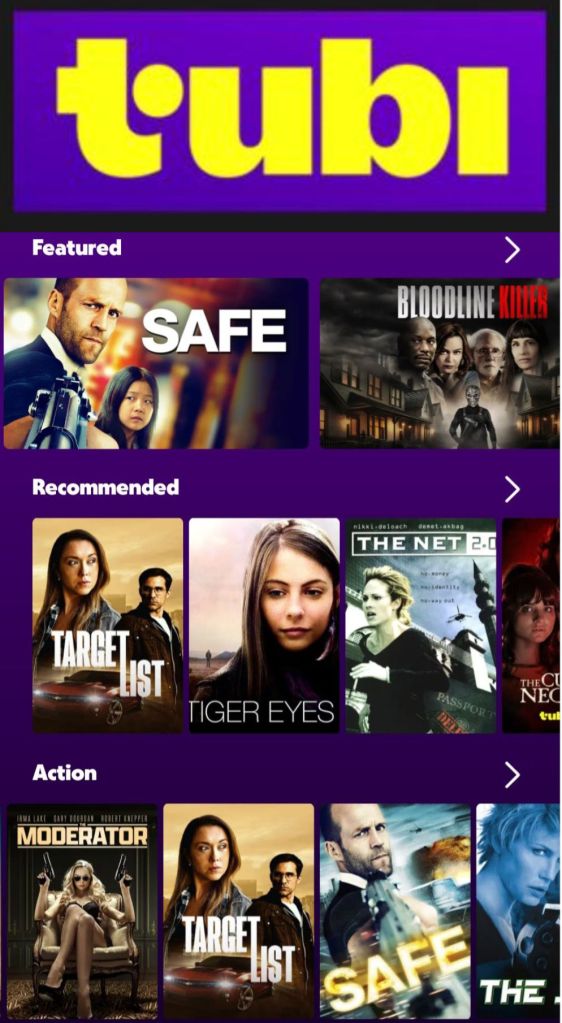Select The Net 2.0 poster
Screen dimensions: 562x1023
coord(421,625)
